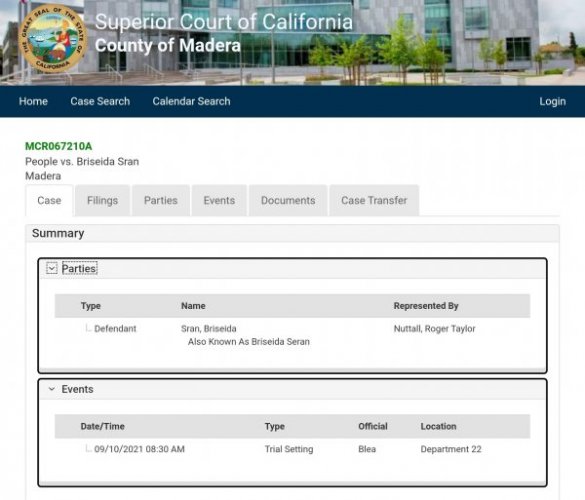Image resolution: width=585 pixels, height=500 pixels.
Task: Expand the Defendant tree row
Action: point(88,328)
